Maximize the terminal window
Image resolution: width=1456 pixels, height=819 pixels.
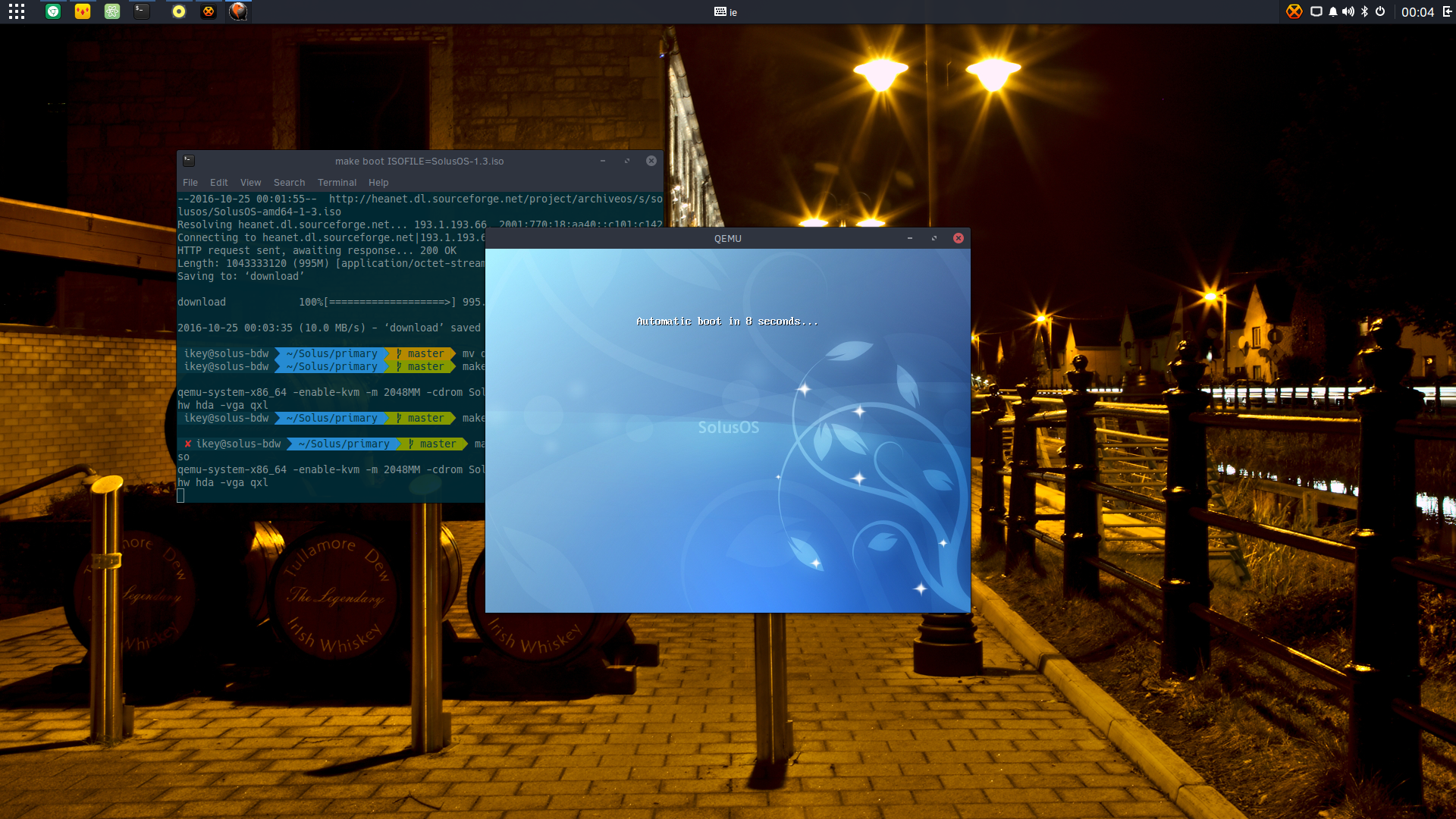coord(627,161)
